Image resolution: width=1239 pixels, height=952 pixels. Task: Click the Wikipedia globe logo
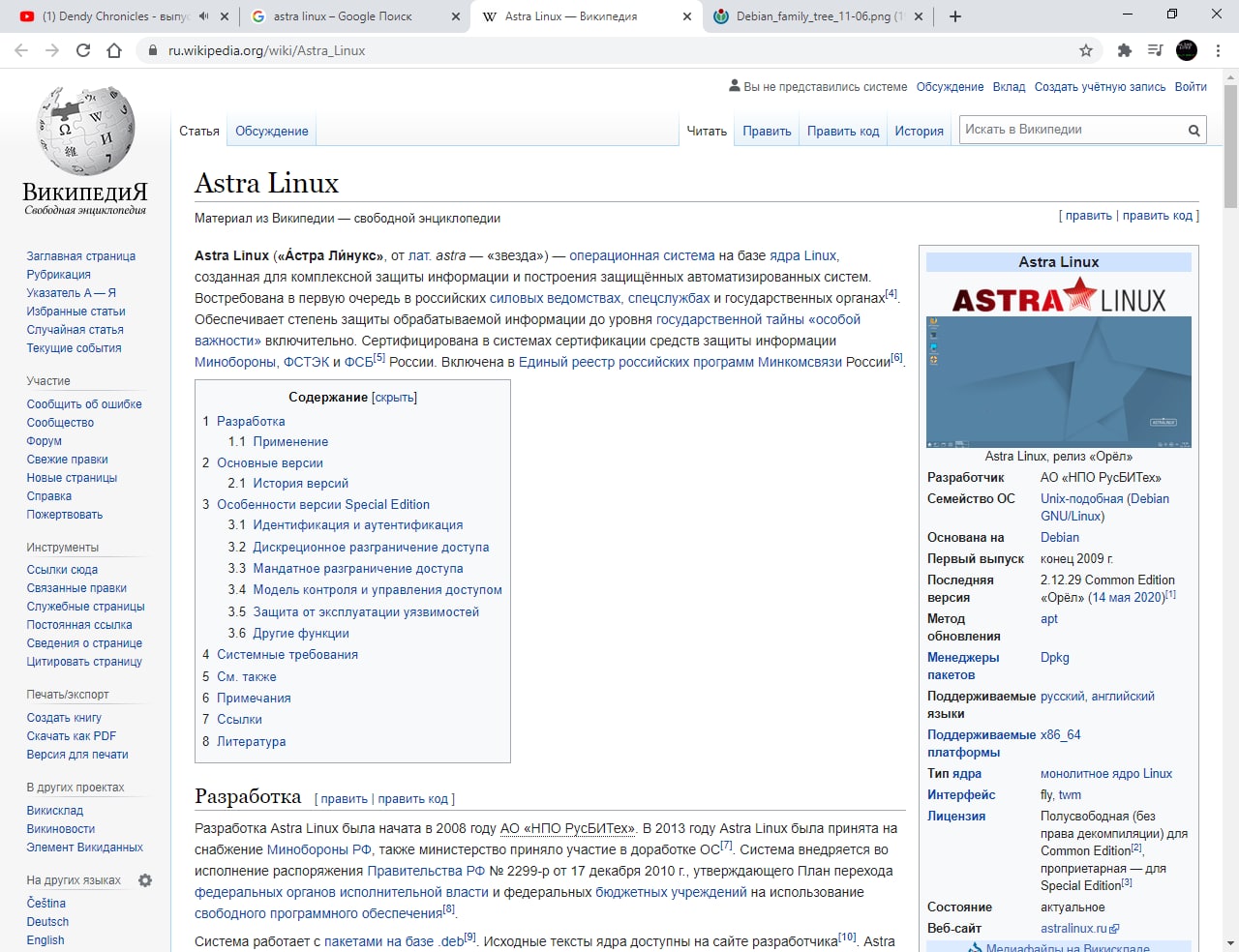85,131
